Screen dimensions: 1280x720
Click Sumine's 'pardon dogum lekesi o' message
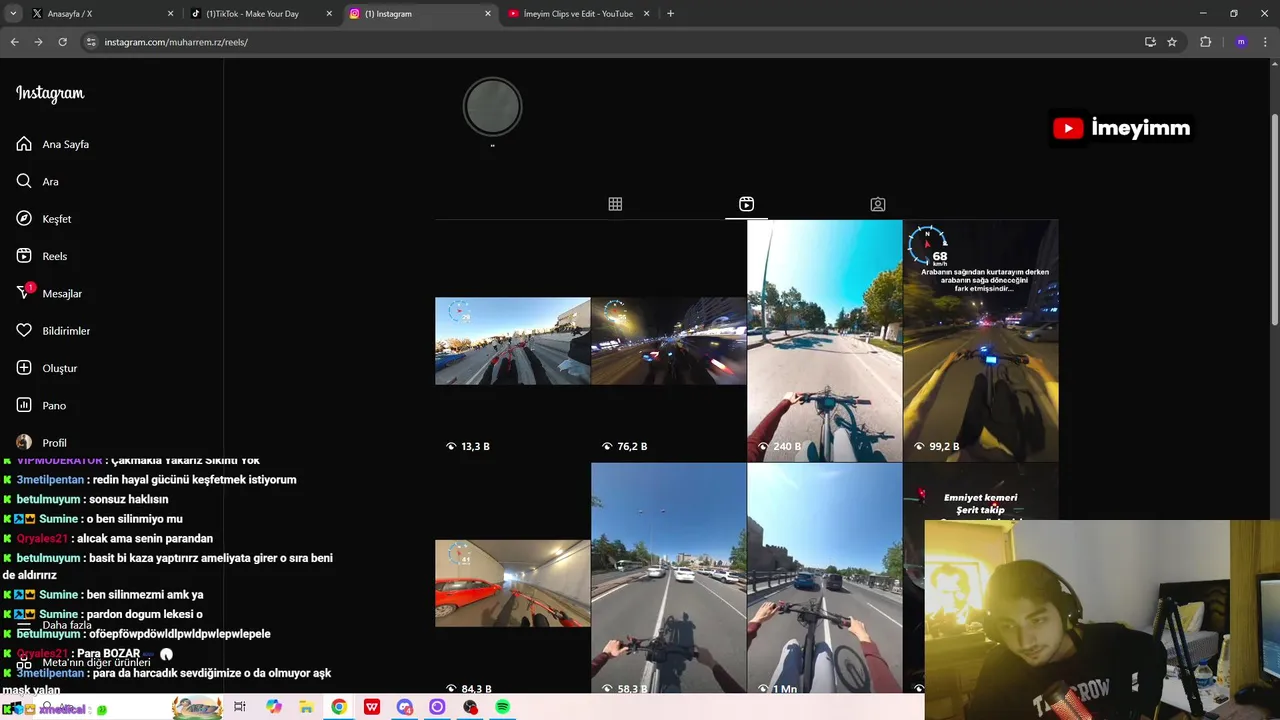coord(145,614)
